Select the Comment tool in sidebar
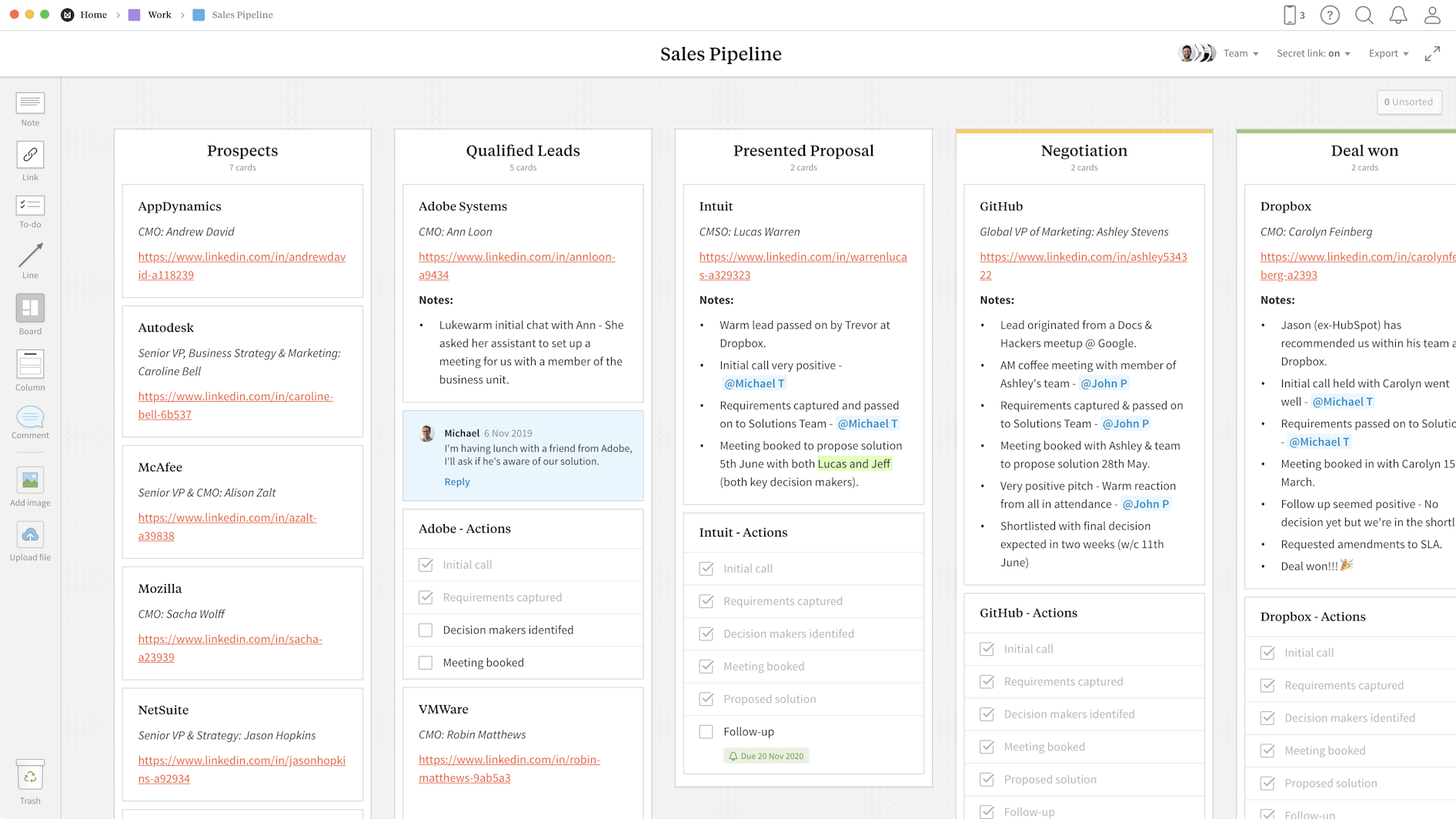Image resolution: width=1456 pixels, height=819 pixels. tap(30, 423)
